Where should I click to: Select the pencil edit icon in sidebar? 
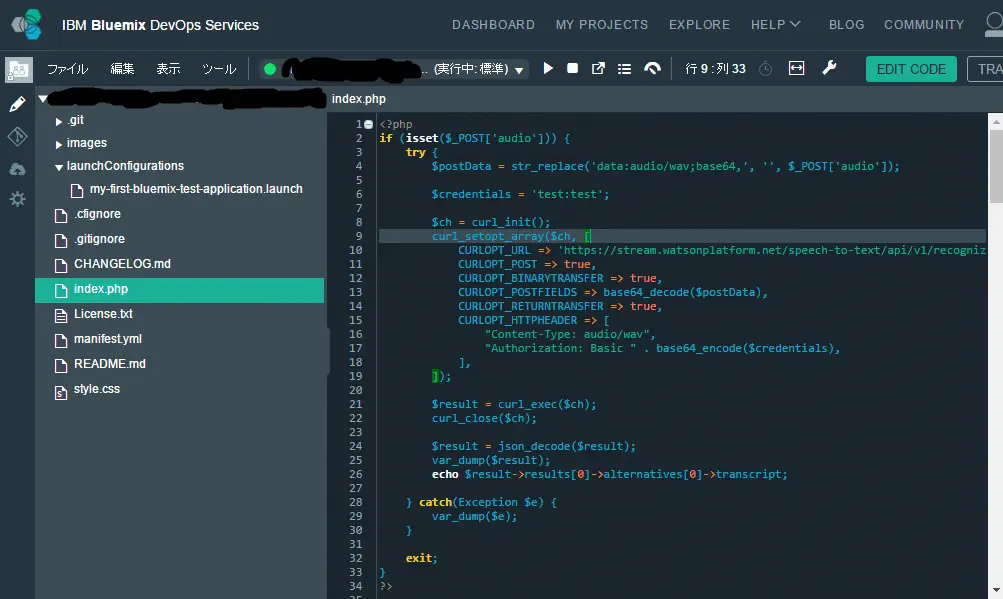17,104
